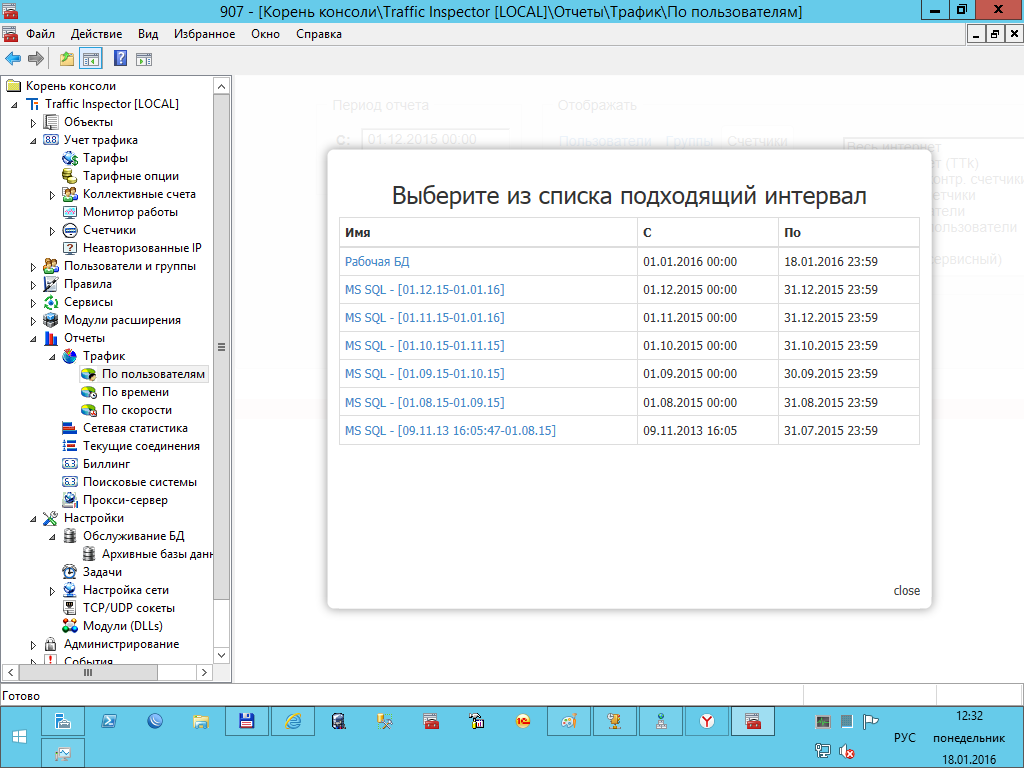Click the РУС language indicator

click(x=904, y=737)
